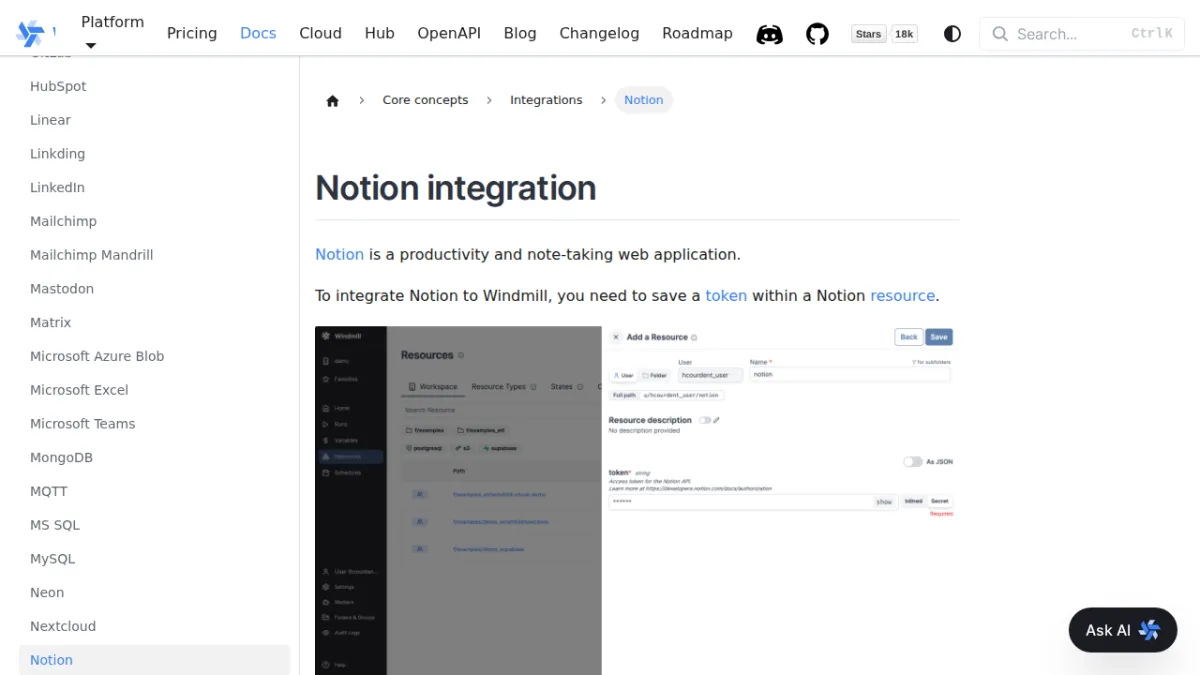The height and width of the screenshot is (675, 1200).
Task: Follow the Integrations breadcrumb
Action: (546, 100)
